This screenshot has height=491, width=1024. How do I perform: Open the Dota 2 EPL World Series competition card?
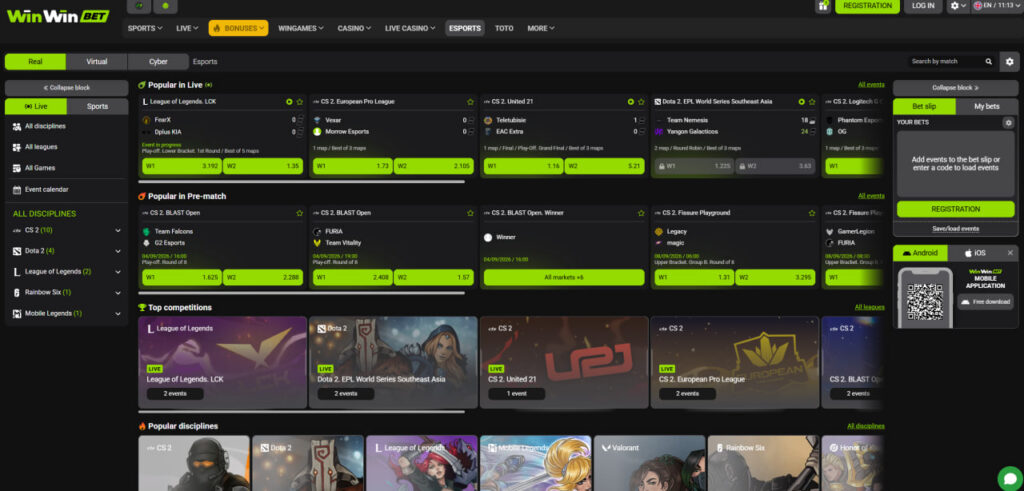click(x=393, y=362)
